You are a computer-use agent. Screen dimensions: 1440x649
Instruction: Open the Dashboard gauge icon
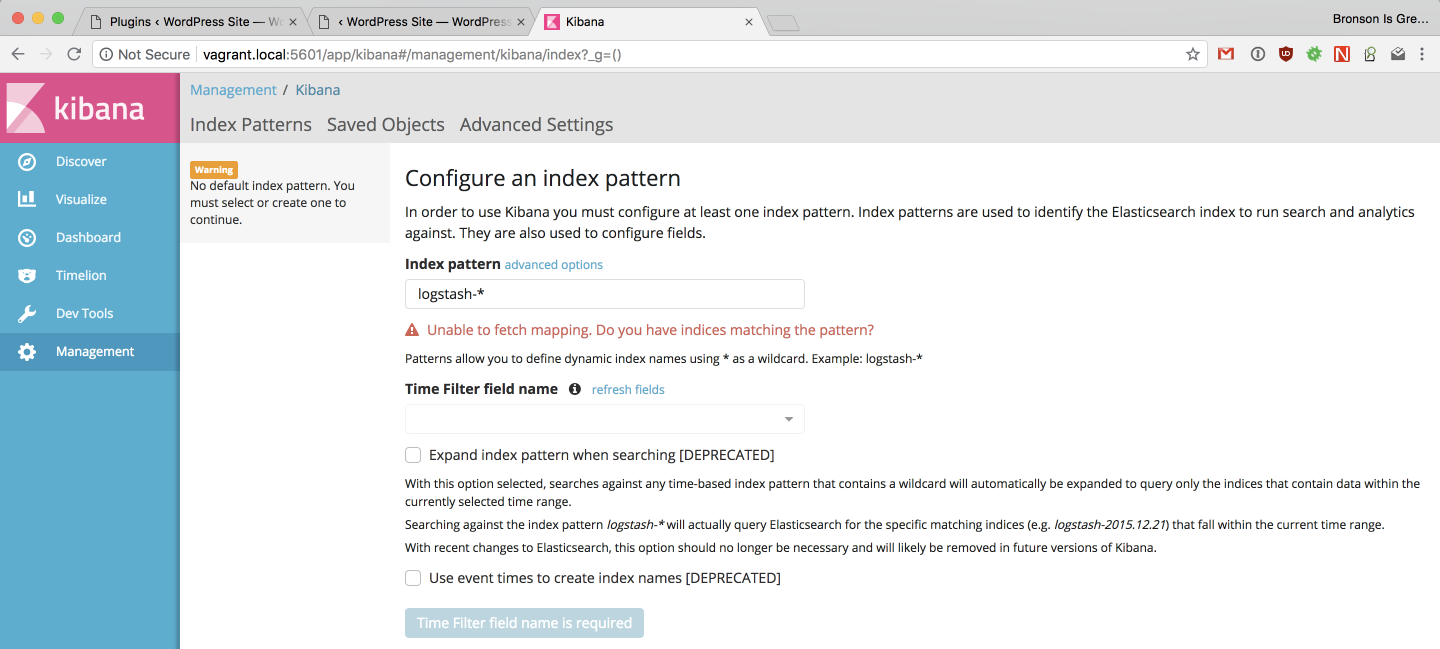pos(27,237)
